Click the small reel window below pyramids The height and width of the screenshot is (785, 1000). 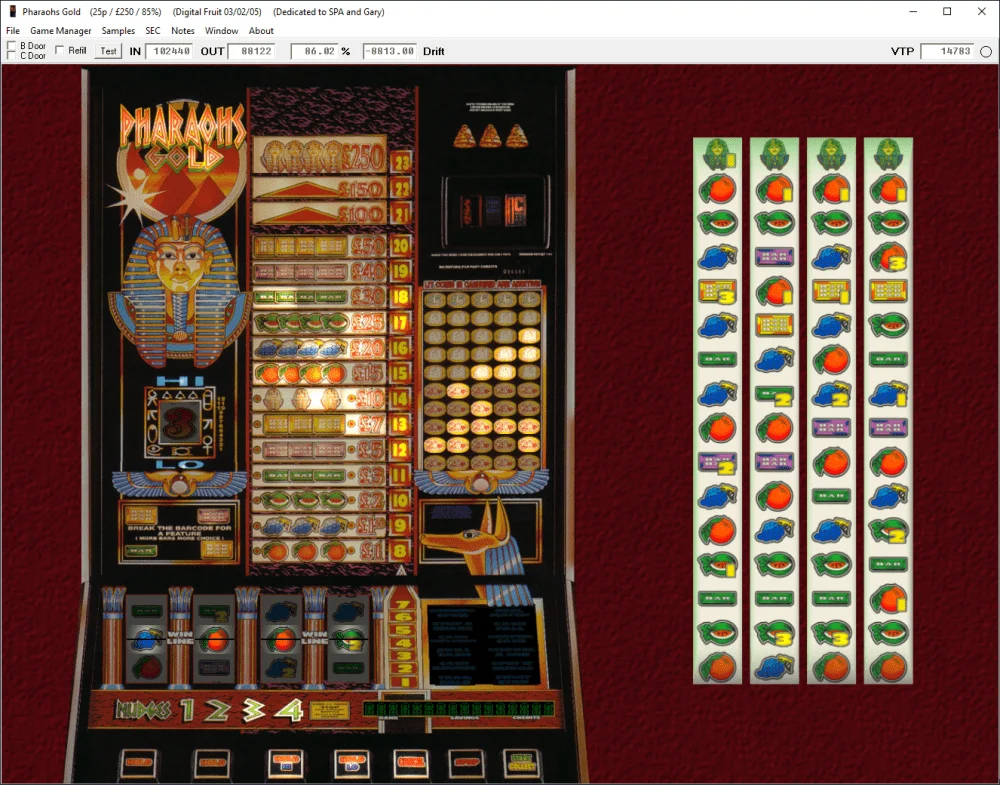pyautogui.click(x=497, y=210)
